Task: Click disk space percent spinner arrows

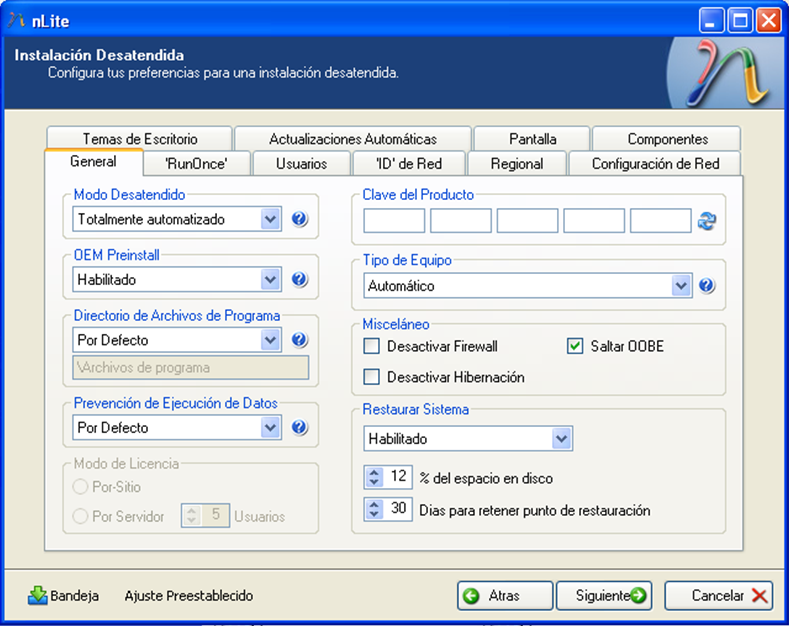Action: (374, 477)
